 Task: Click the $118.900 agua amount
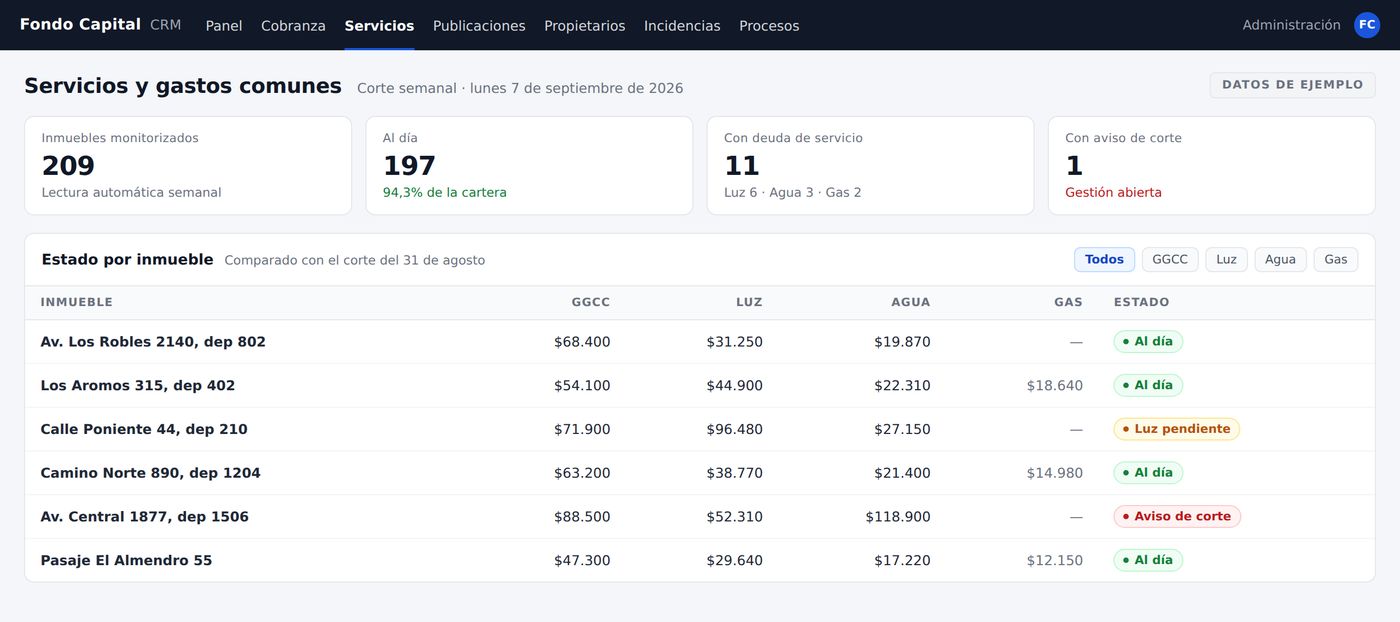898,517
